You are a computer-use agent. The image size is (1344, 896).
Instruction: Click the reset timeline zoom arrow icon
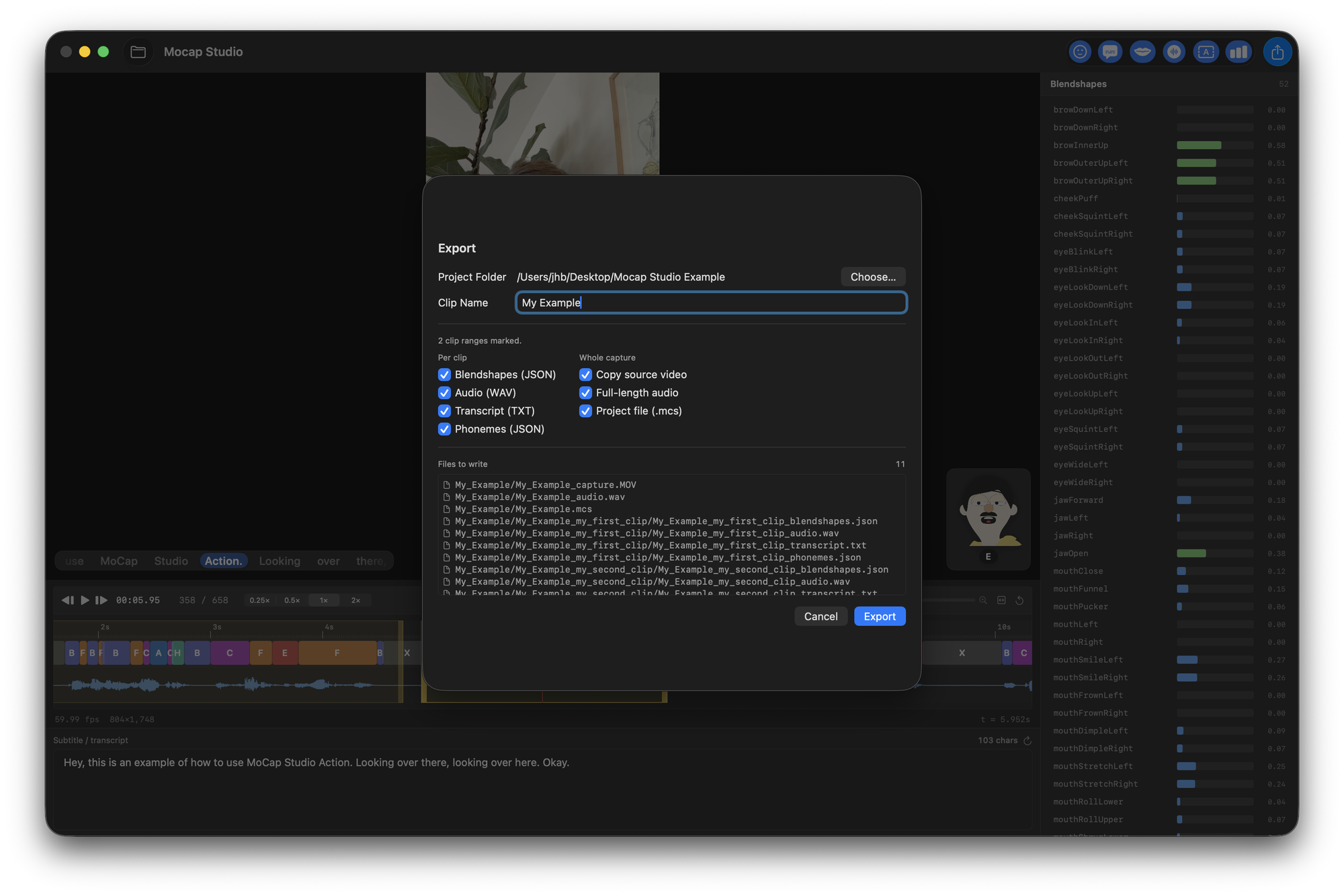1019,600
